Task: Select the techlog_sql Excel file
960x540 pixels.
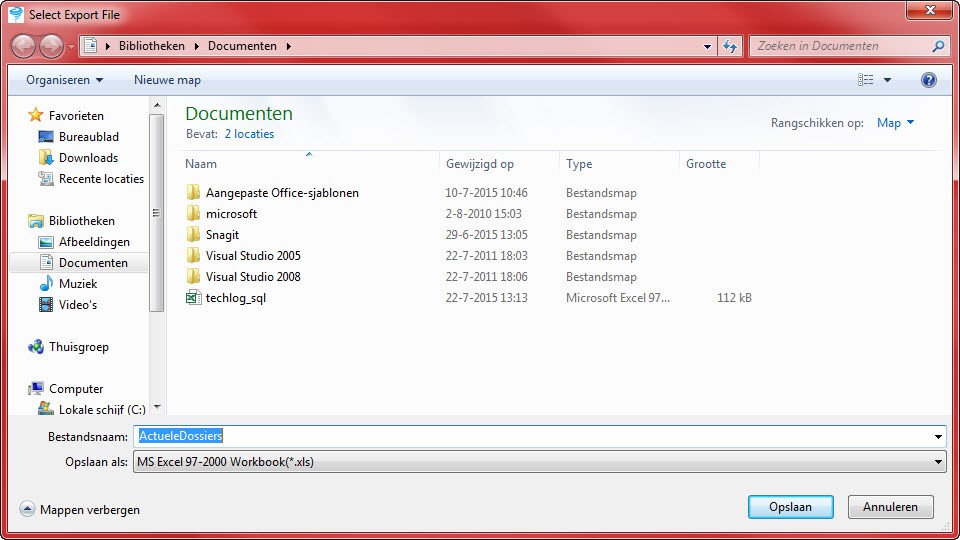Action: (x=235, y=298)
